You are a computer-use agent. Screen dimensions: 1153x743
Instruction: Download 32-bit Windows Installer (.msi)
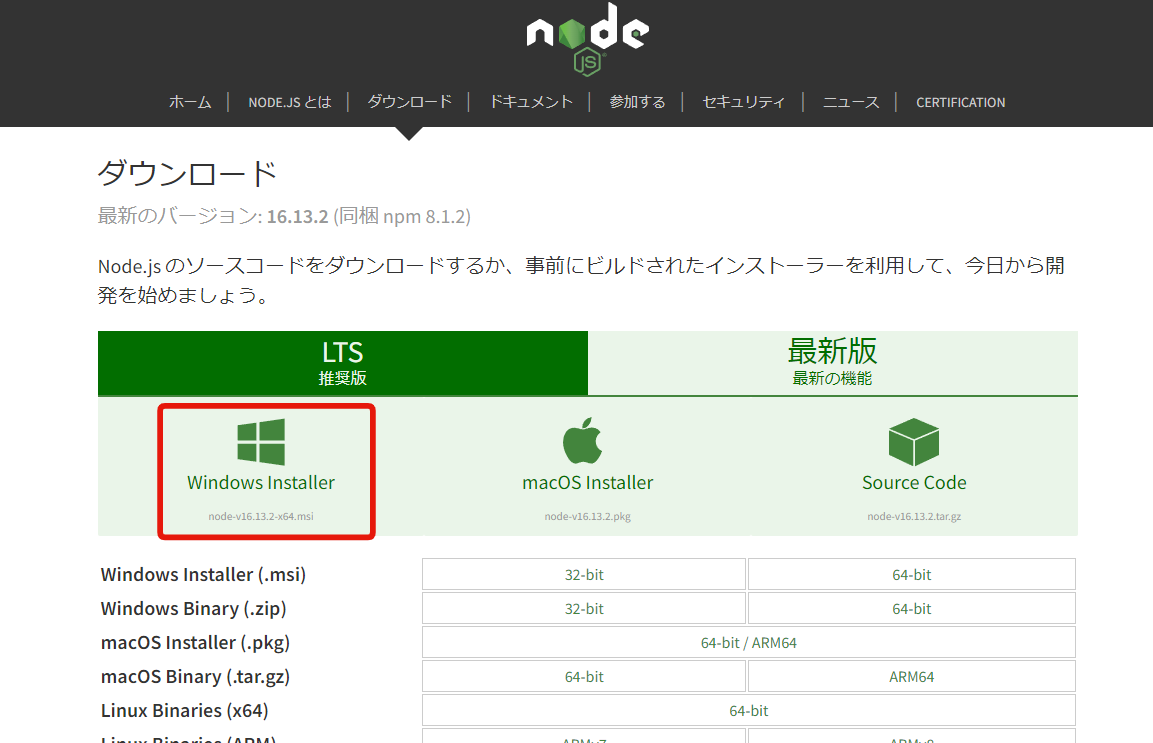(x=584, y=575)
